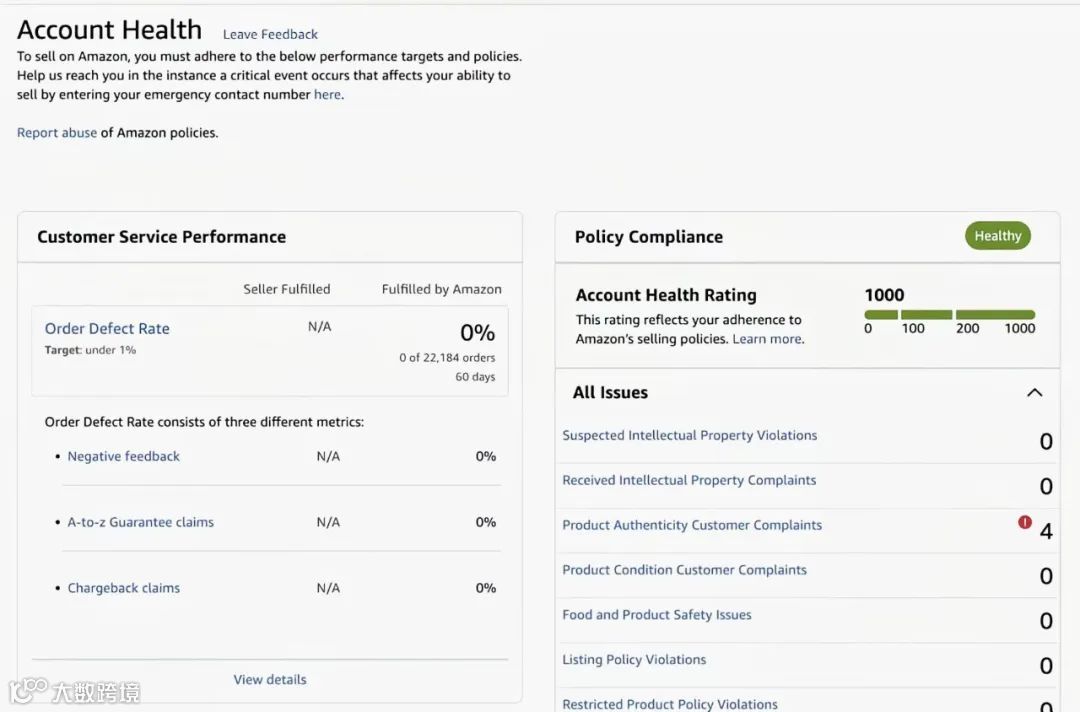Screen dimensions: 1080x712
Task: Click the Account Health Rating progress bar
Action: click(x=949, y=314)
